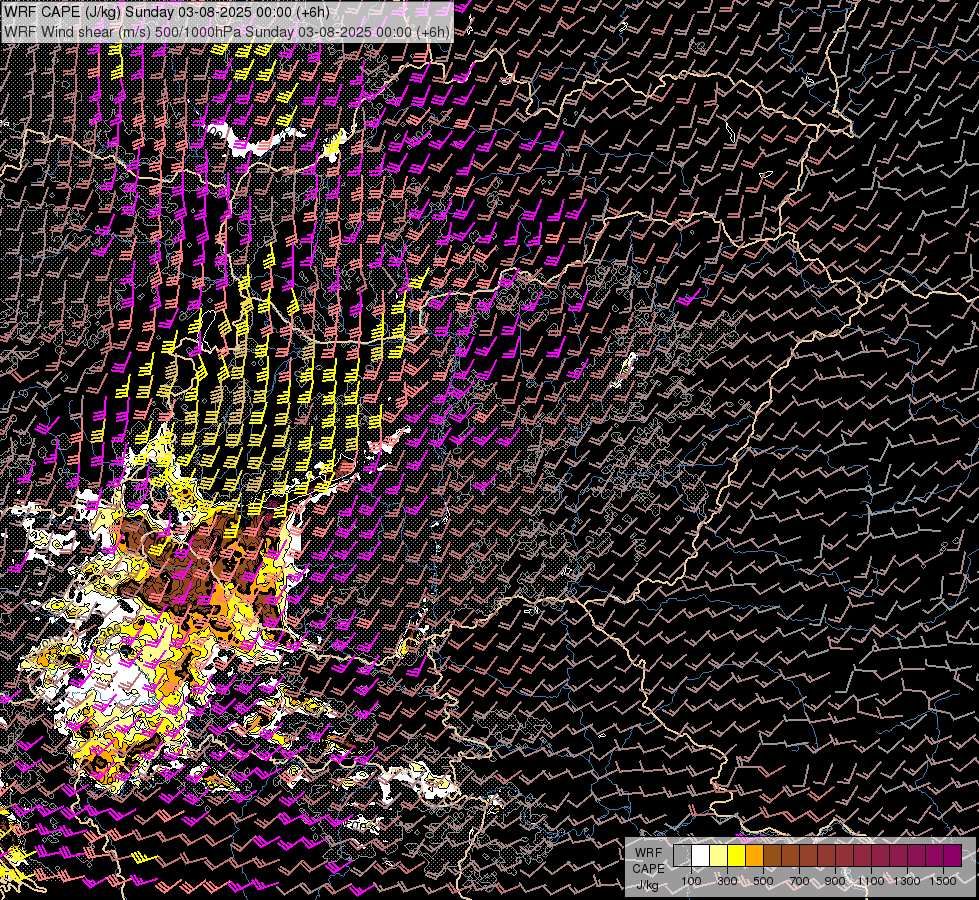Click the final purple legend swatch
This screenshot has height=900, width=979.
pyautogui.click(x=953, y=855)
